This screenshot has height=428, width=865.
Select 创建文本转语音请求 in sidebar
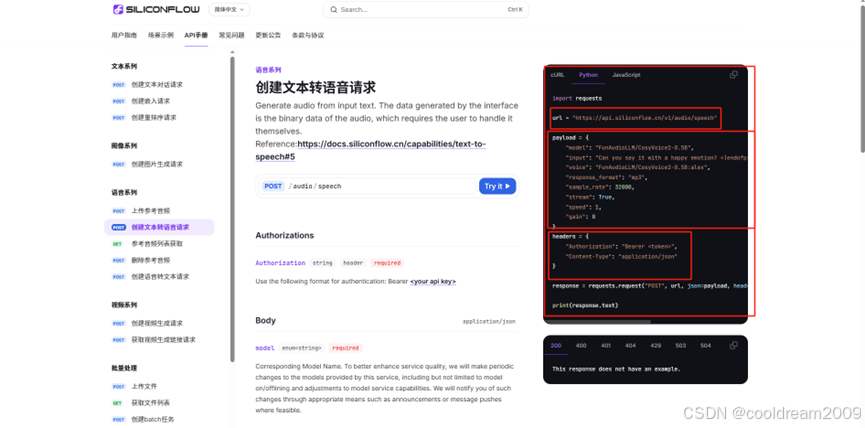159,227
